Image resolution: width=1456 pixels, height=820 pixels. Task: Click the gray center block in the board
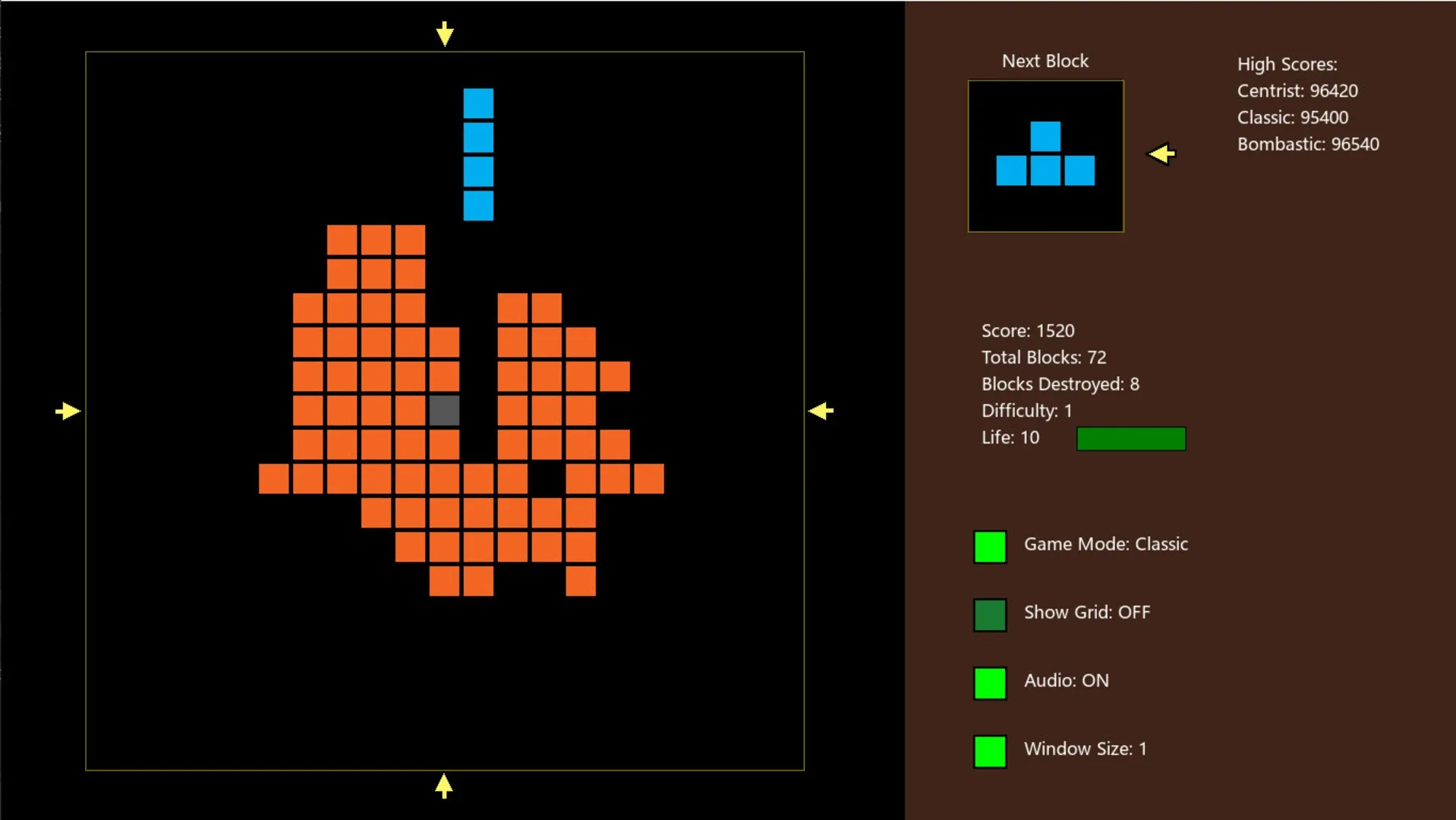444,410
